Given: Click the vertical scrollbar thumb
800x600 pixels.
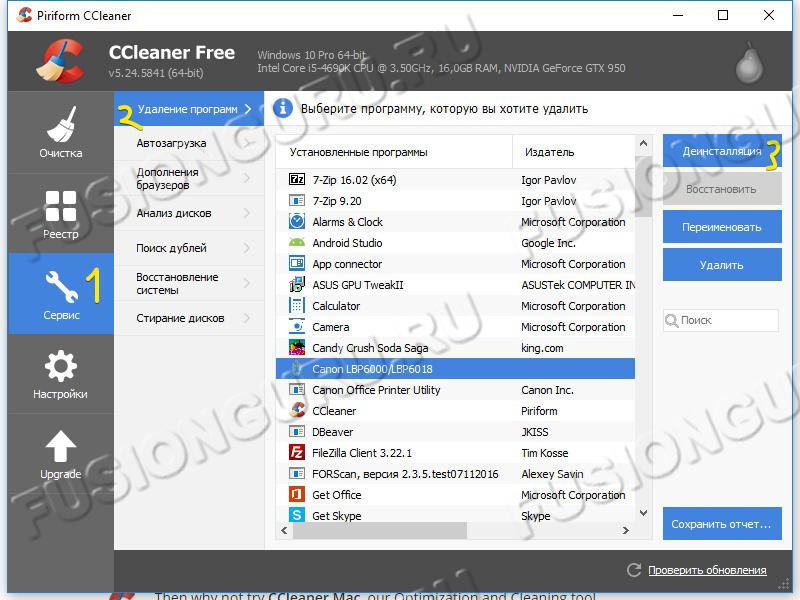Looking at the screenshot, I should (643, 185).
